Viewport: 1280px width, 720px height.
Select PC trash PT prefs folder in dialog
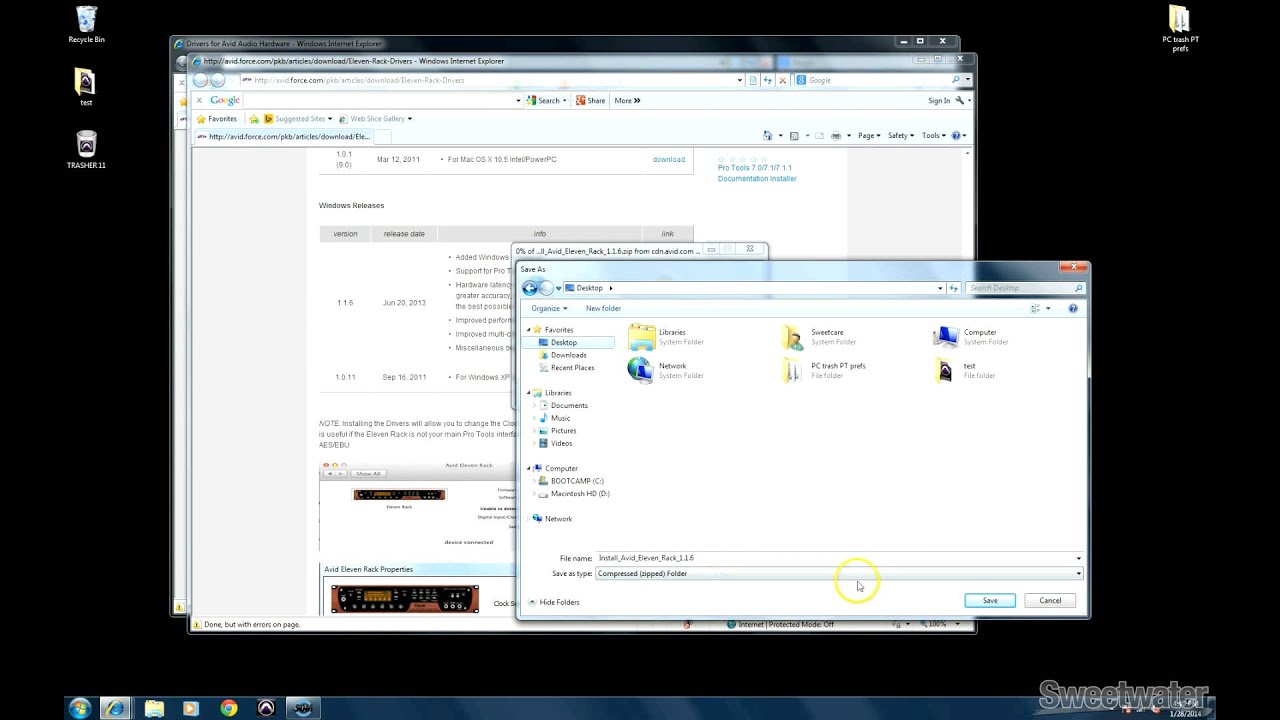click(824, 370)
